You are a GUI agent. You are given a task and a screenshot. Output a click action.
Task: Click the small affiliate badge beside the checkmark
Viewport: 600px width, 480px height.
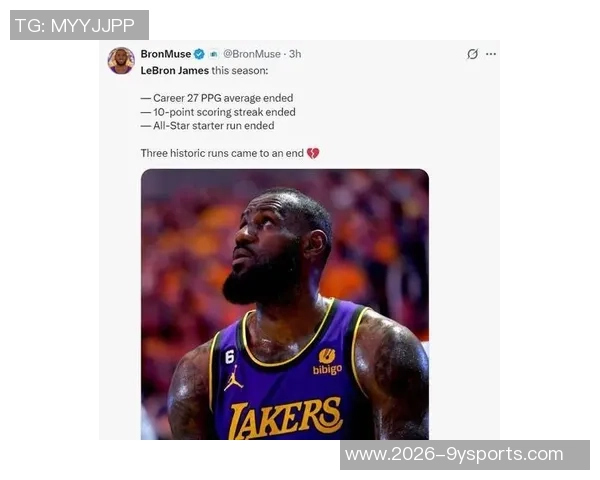214,54
